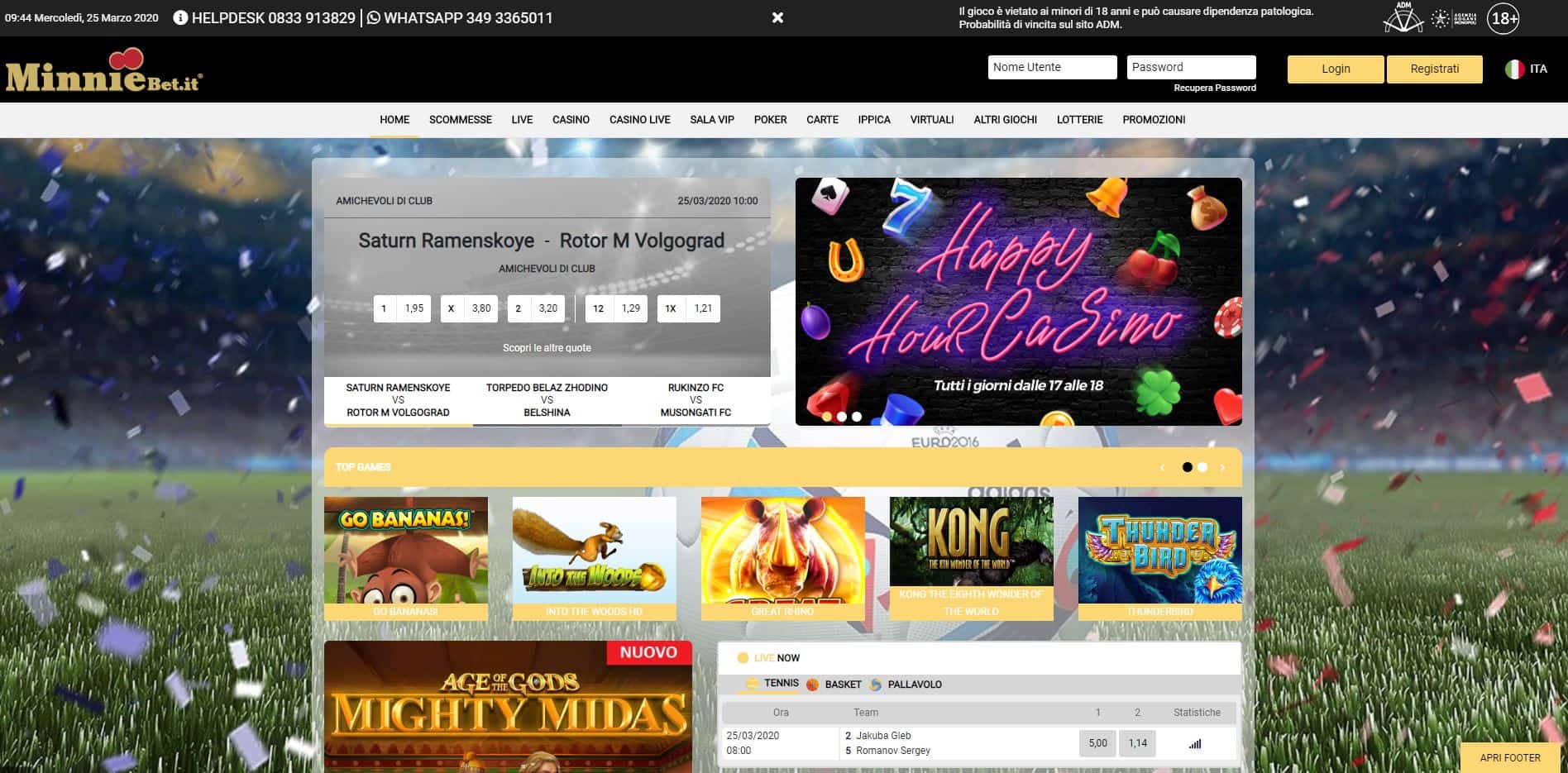Dismiss the top bar with X icon
Viewport: 1568px width, 773px height.
pyautogui.click(x=777, y=17)
